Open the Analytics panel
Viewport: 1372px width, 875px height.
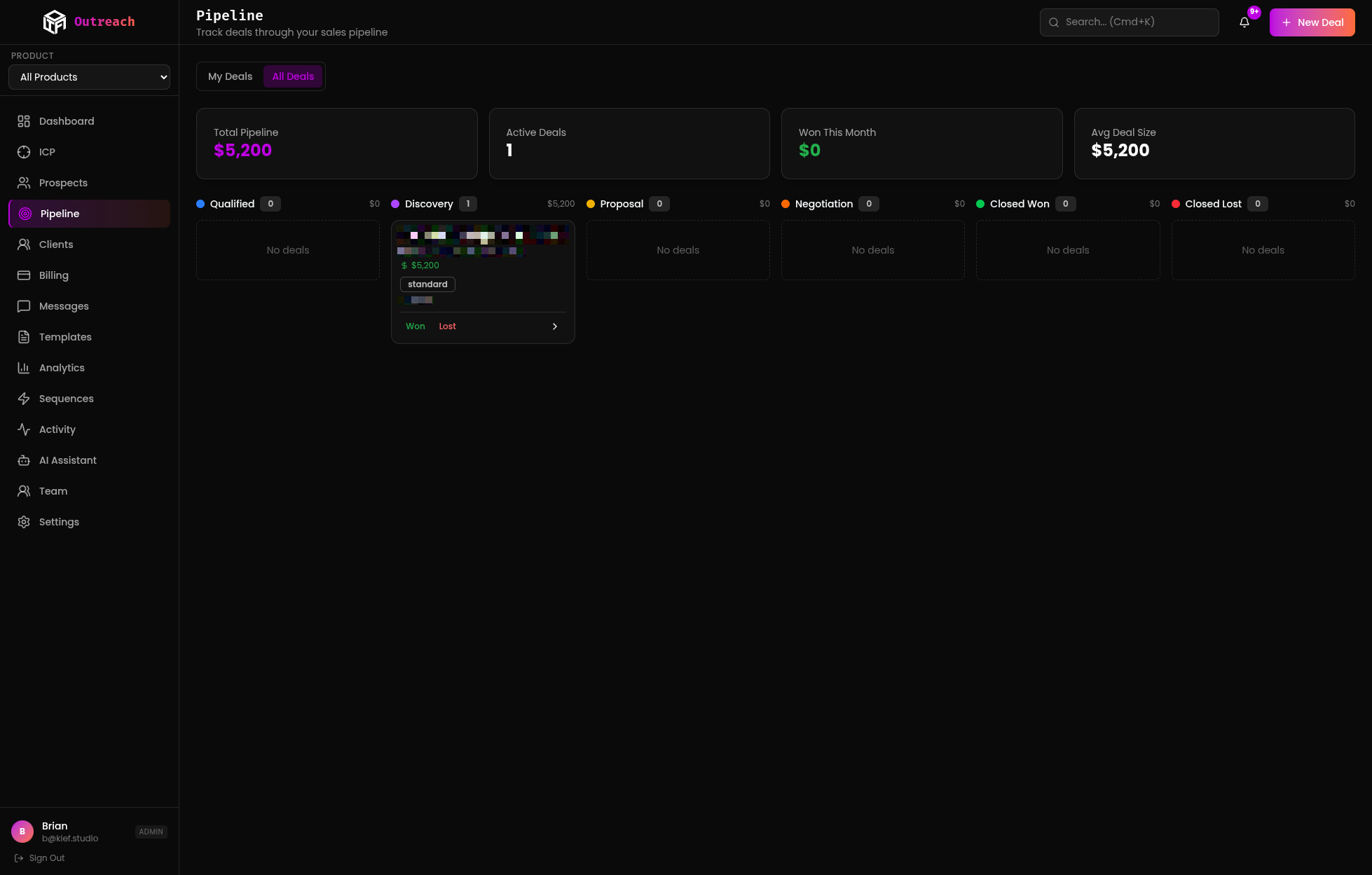coord(62,367)
